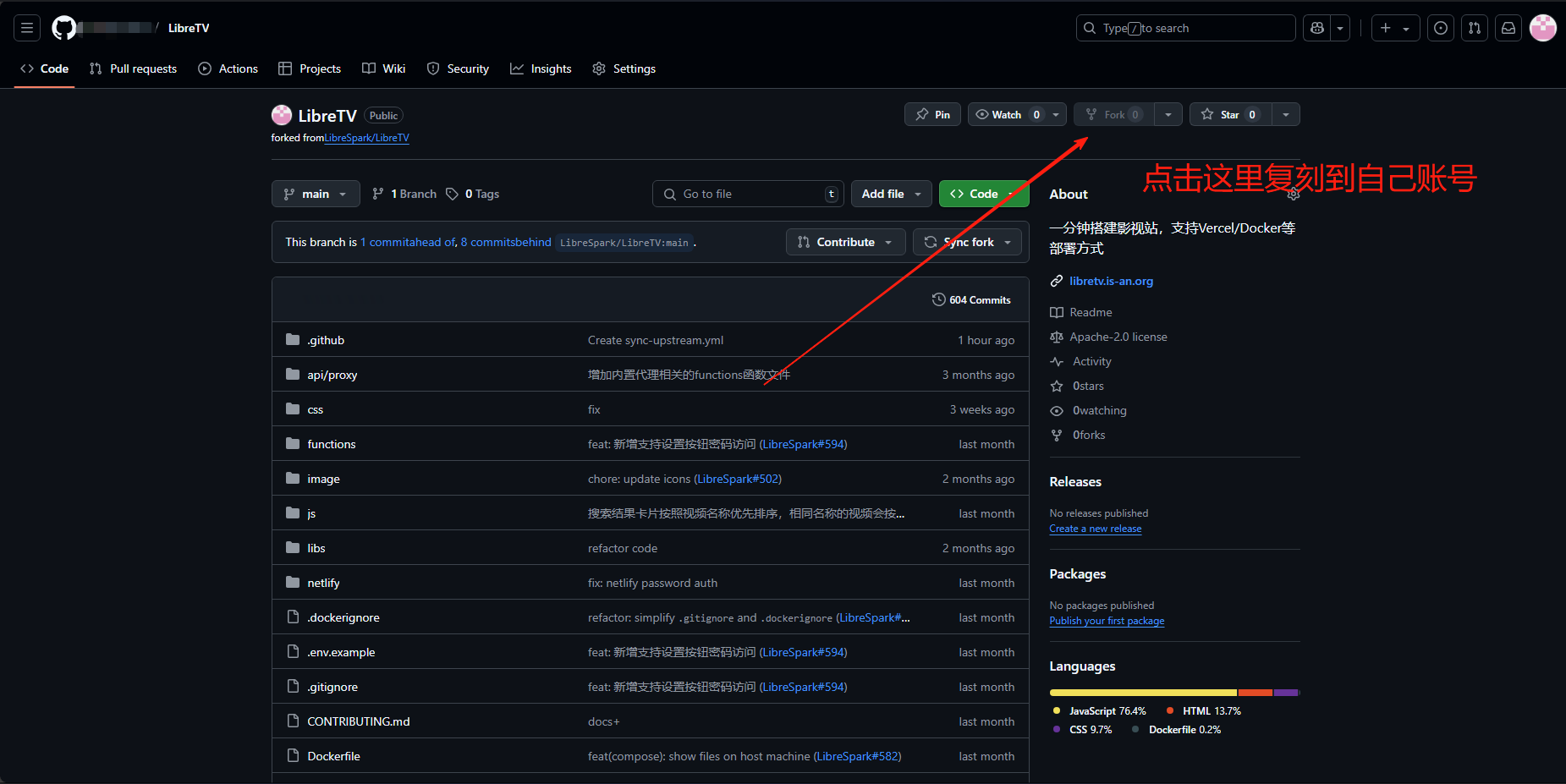The height and width of the screenshot is (784, 1566).
Task: Open the .env.example file
Action: 341,652
